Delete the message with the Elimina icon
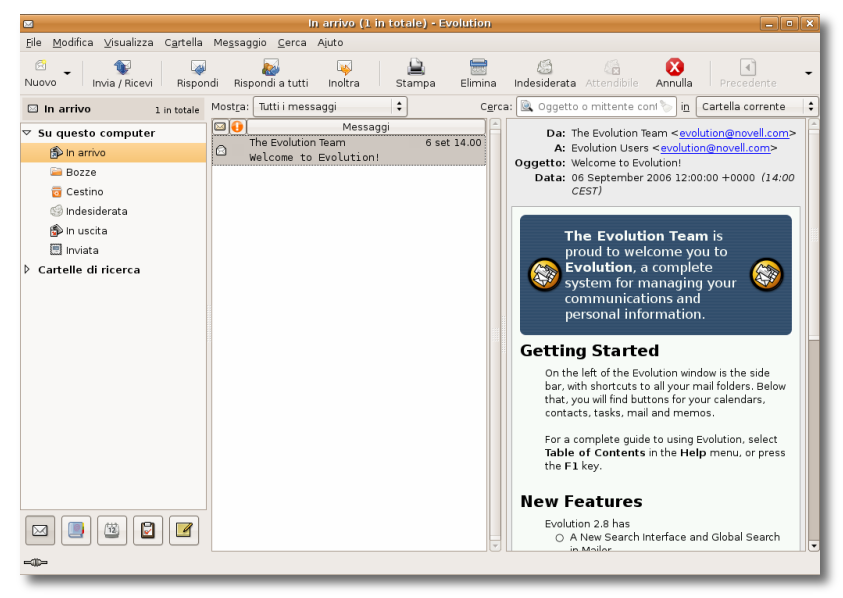The height and width of the screenshot is (598, 843). tap(478, 68)
